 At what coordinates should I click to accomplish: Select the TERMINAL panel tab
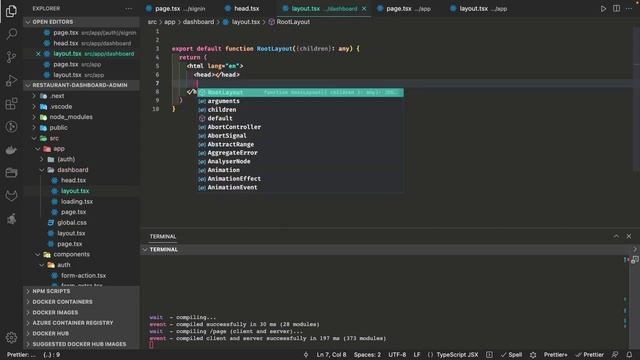(162, 236)
